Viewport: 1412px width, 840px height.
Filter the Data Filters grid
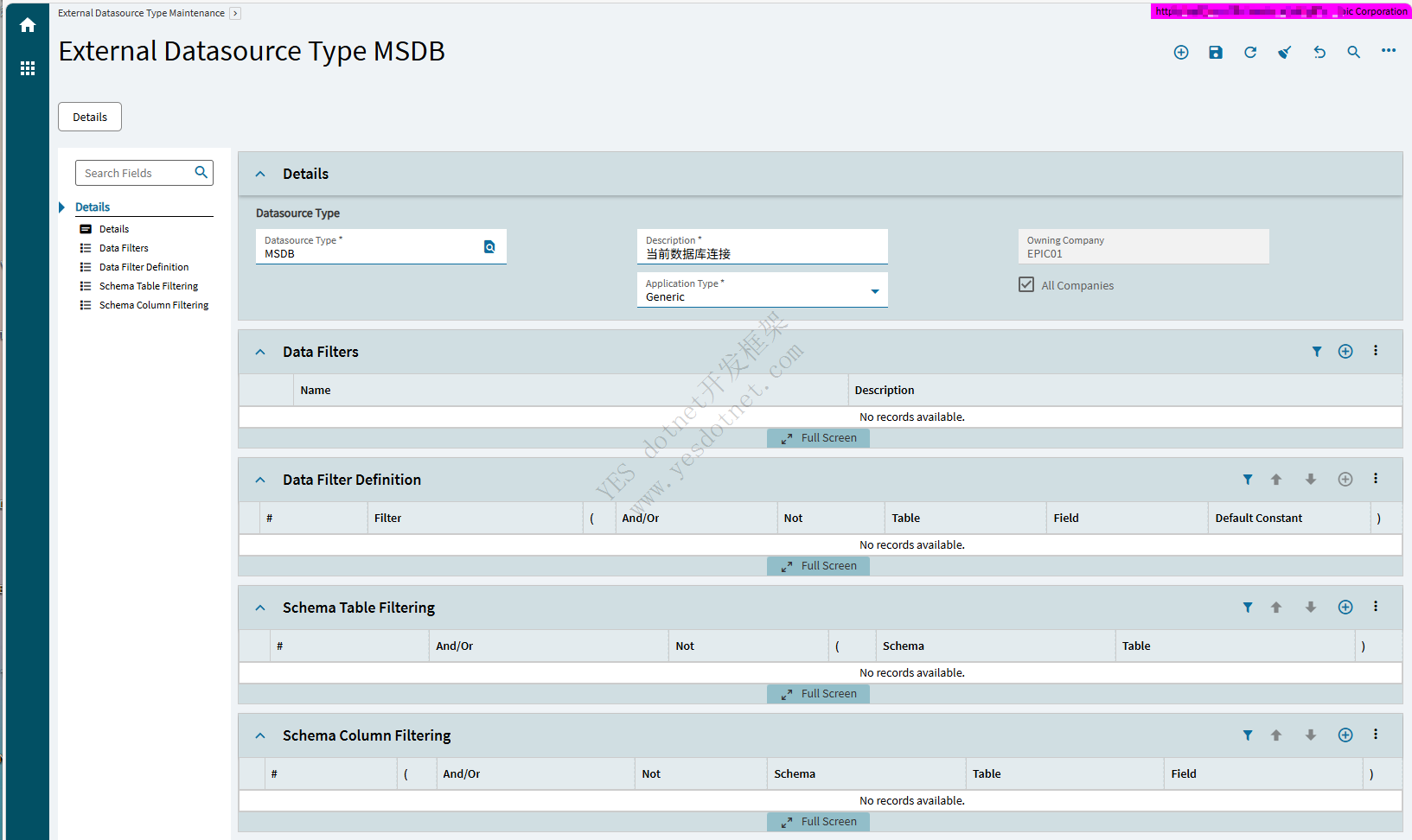(1317, 352)
